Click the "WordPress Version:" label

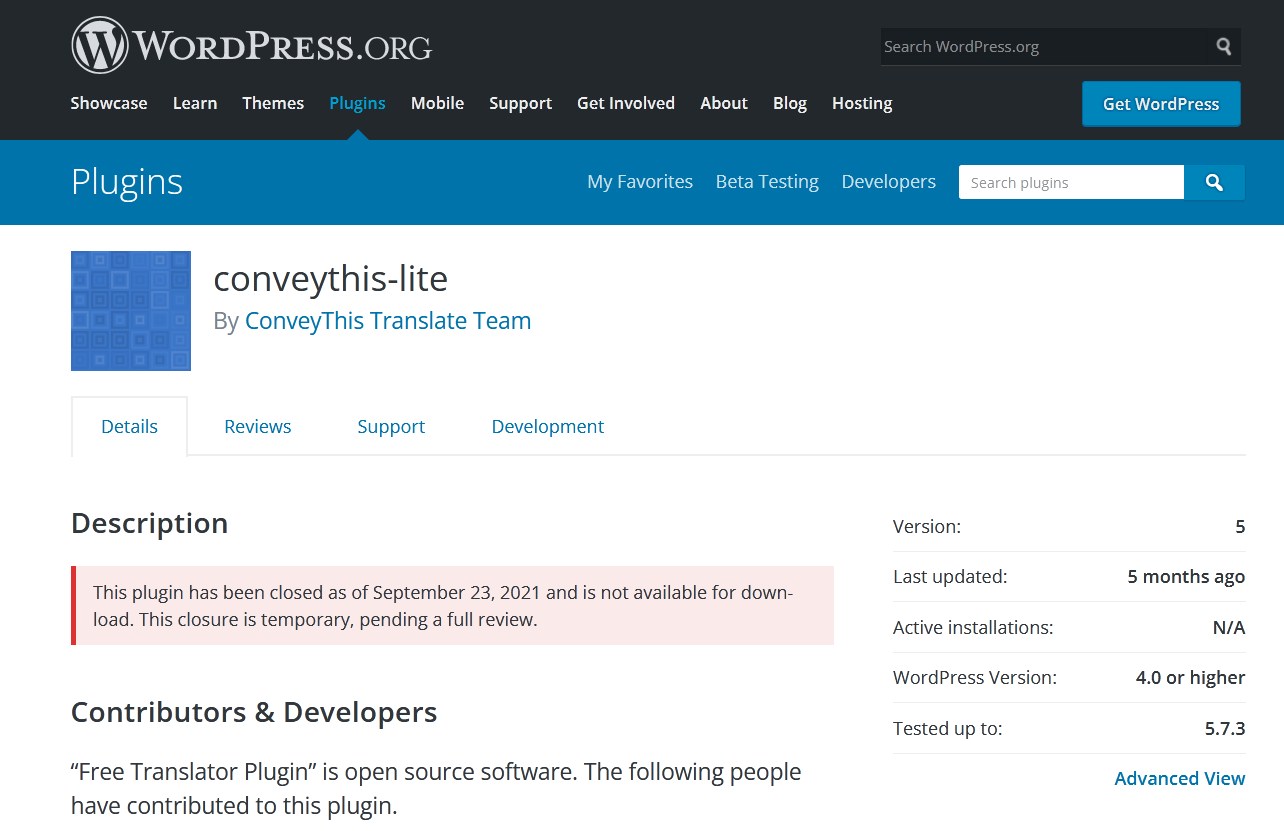tap(975, 677)
